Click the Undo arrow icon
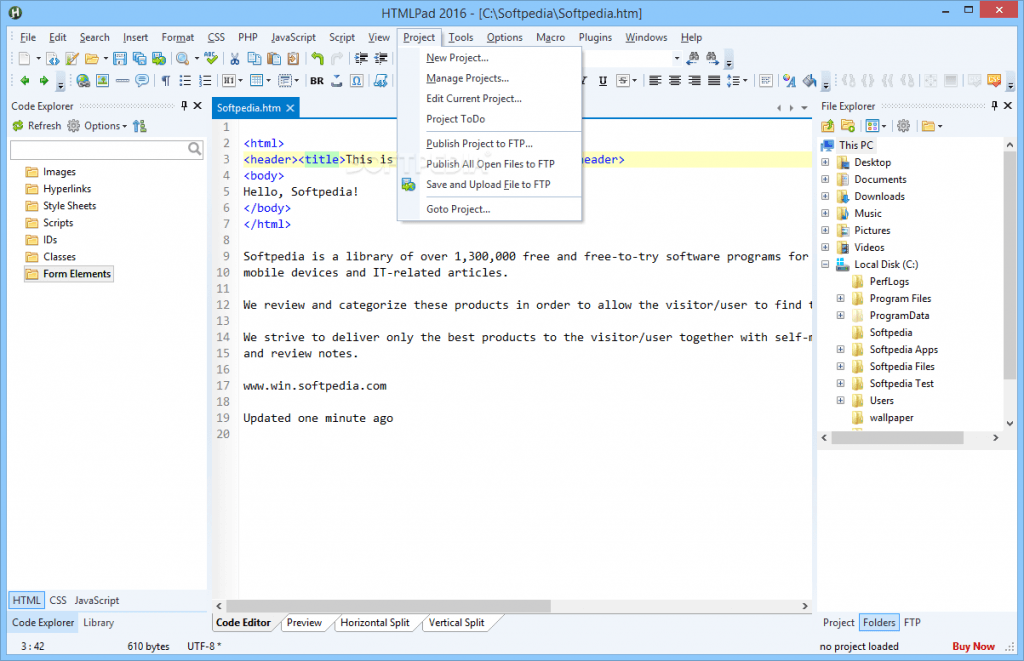 [x=317, y=59]
